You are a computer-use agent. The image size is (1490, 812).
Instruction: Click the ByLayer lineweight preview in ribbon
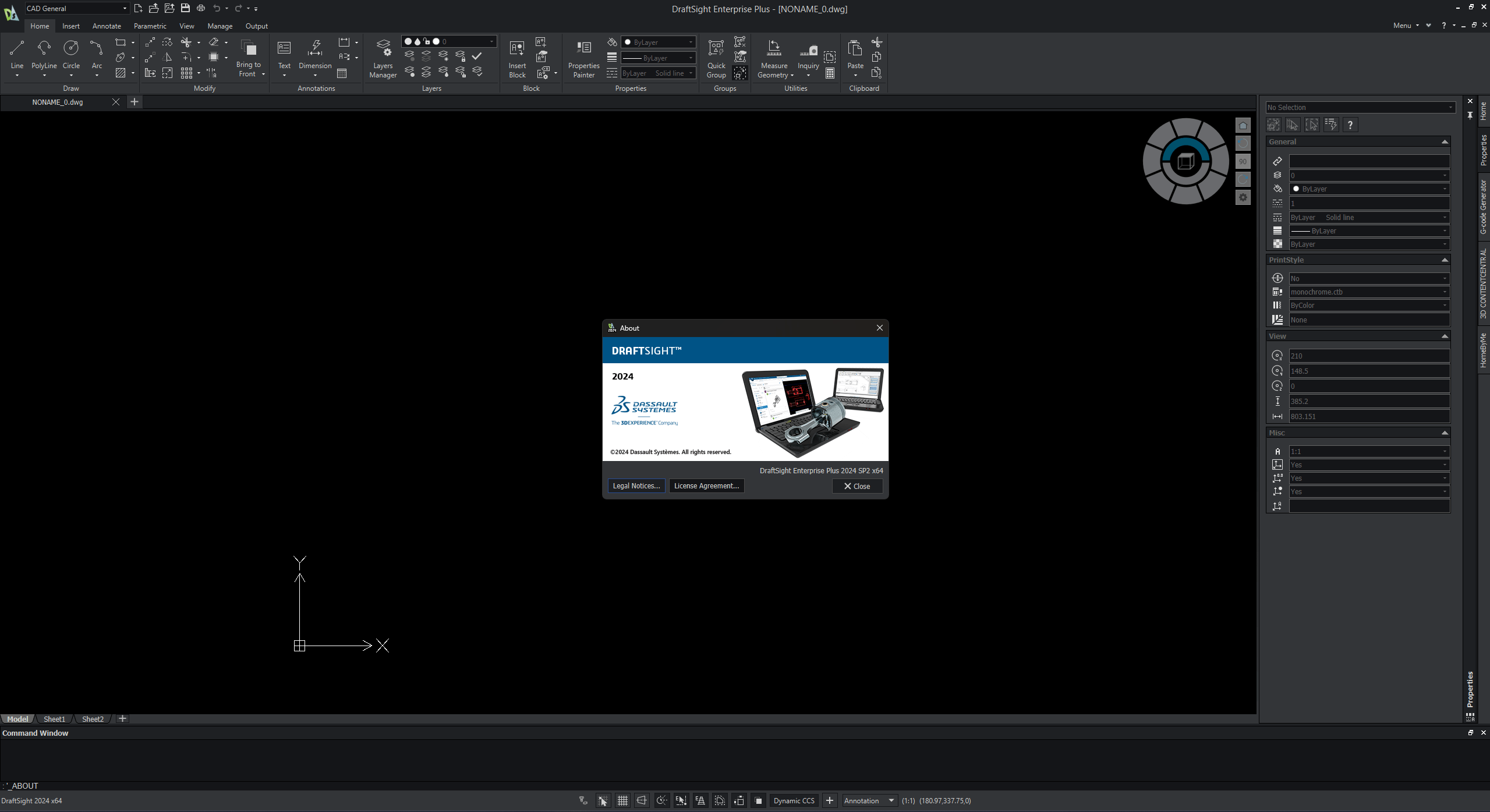[659, 58]
